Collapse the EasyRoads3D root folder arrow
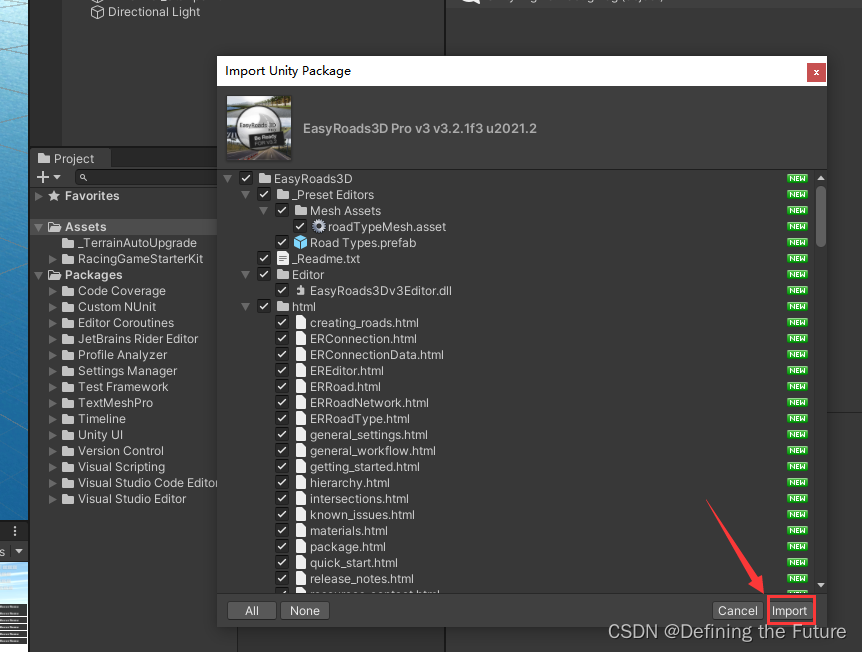The image size is (862, 652). pyautogui.click(x=228, y=179)
